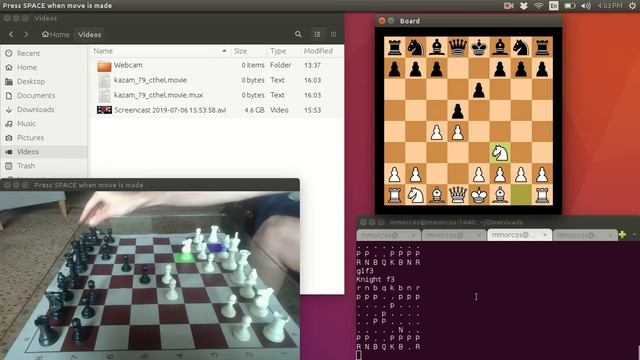Open battery indicator menu
640x360 pixels.
570,6
